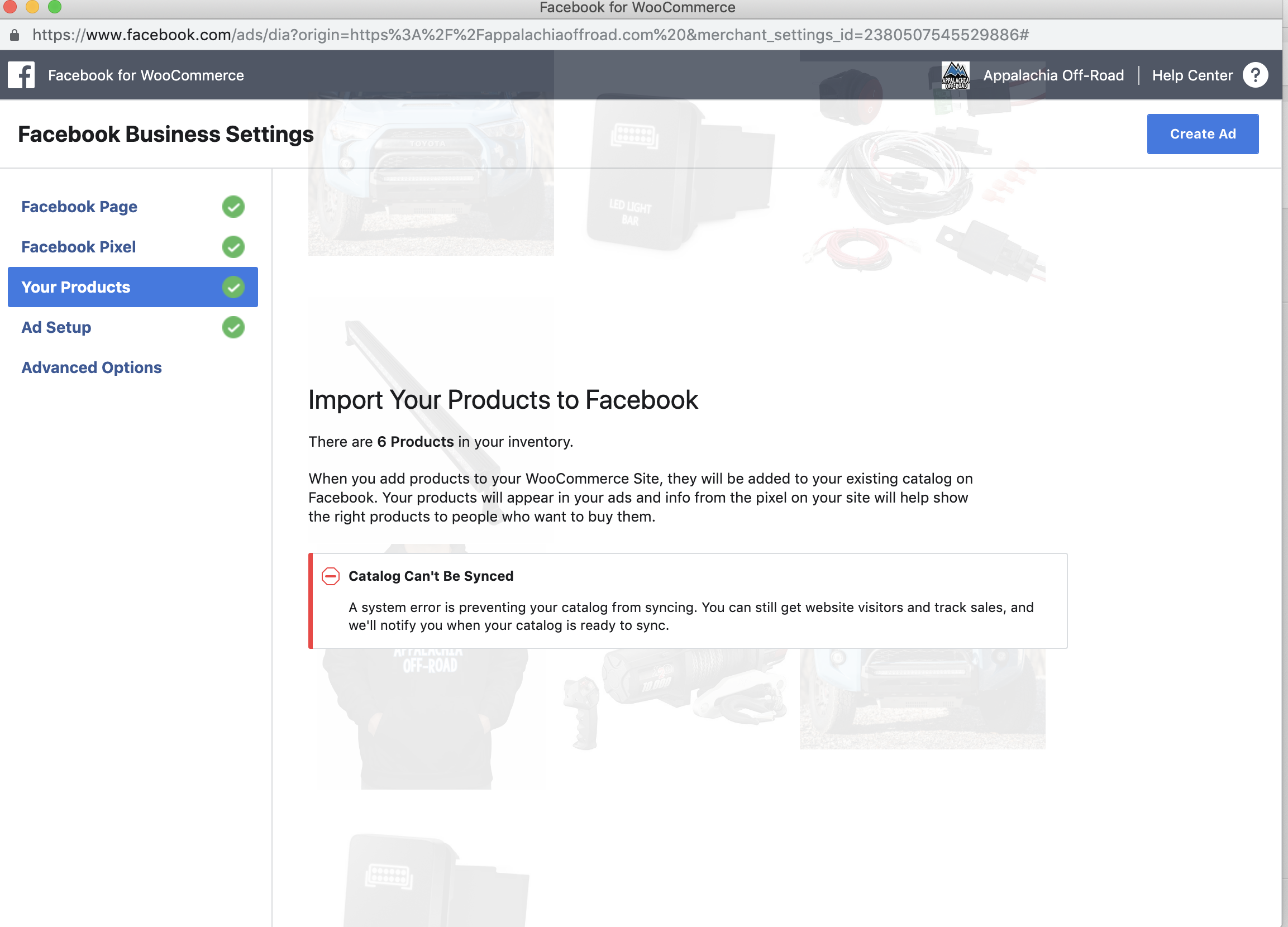
Task: Click the Catalog Can't Be Synced heading
Action: pos(431,576)
